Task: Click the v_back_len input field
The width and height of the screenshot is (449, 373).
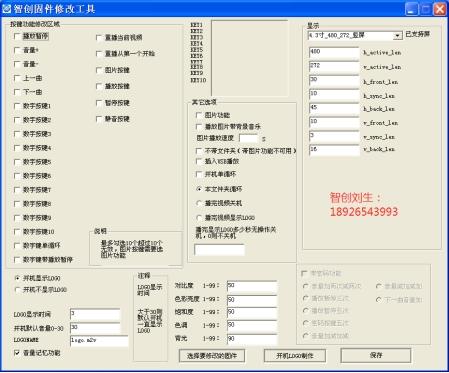Action: point(334,150)
